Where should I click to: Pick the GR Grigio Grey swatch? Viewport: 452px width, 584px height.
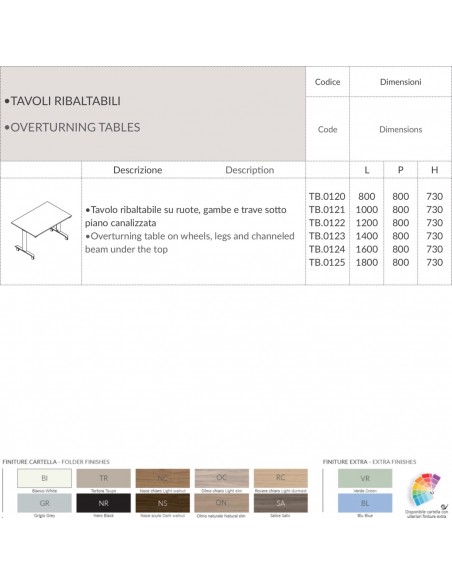pyautogui.click(x=44, y=503)
